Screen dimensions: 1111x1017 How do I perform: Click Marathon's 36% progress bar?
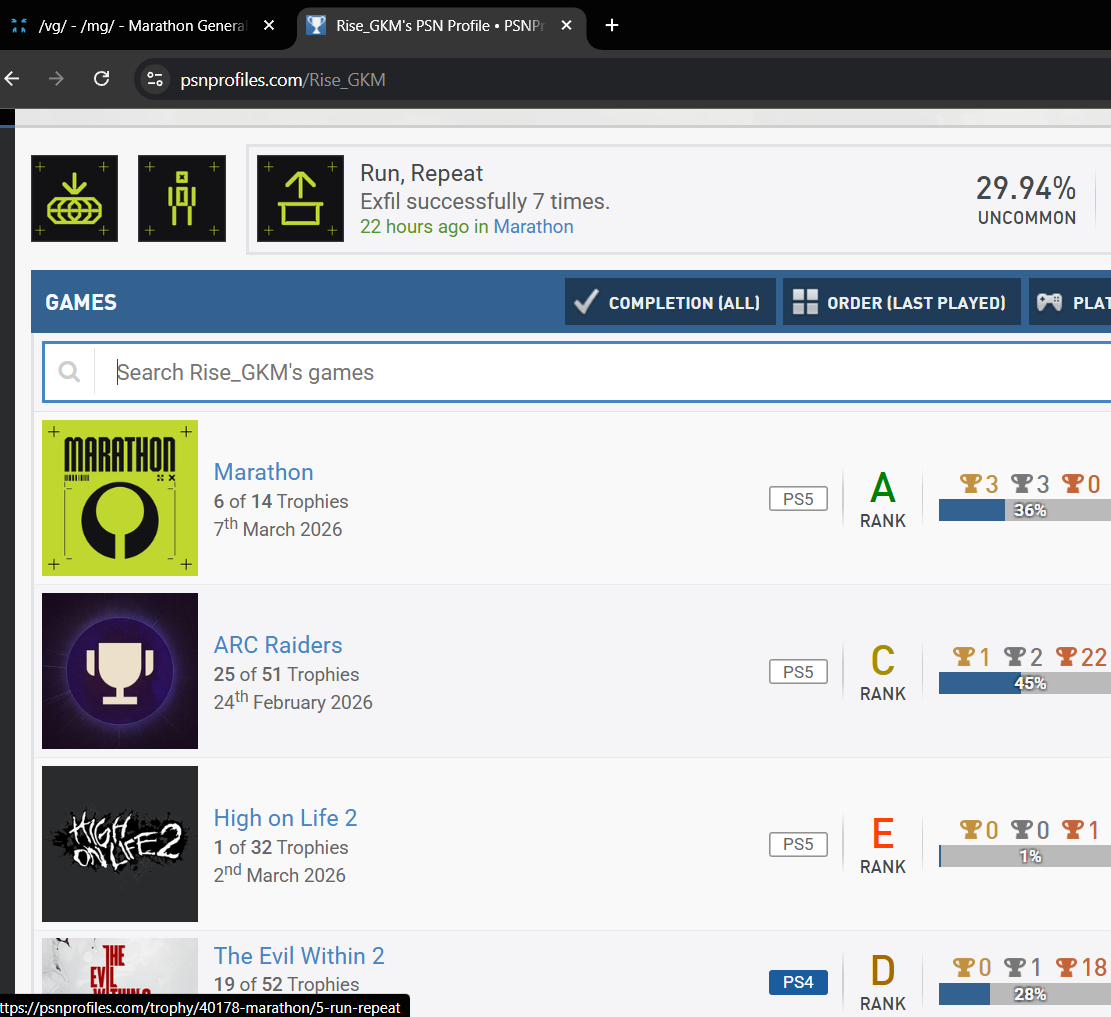pyautogui.click(x=1025, y=510)
